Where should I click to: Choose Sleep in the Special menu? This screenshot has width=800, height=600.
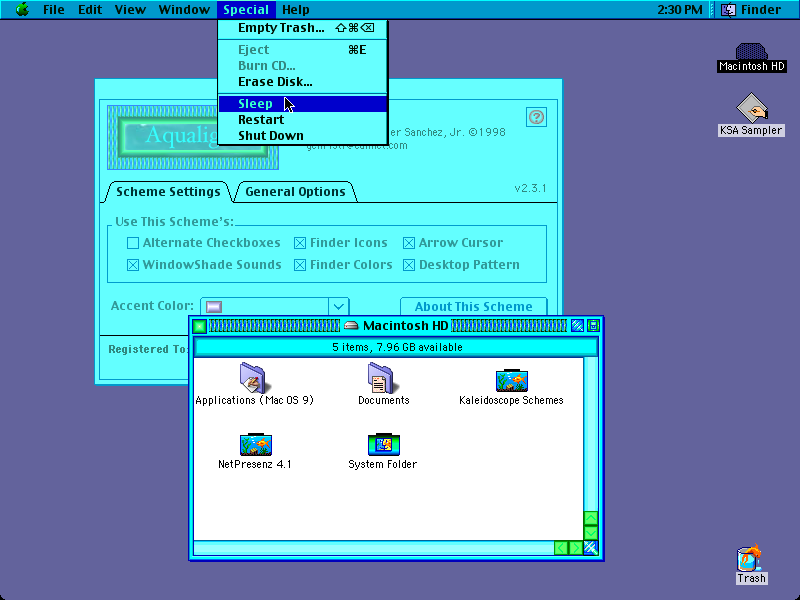pos(303,104)
